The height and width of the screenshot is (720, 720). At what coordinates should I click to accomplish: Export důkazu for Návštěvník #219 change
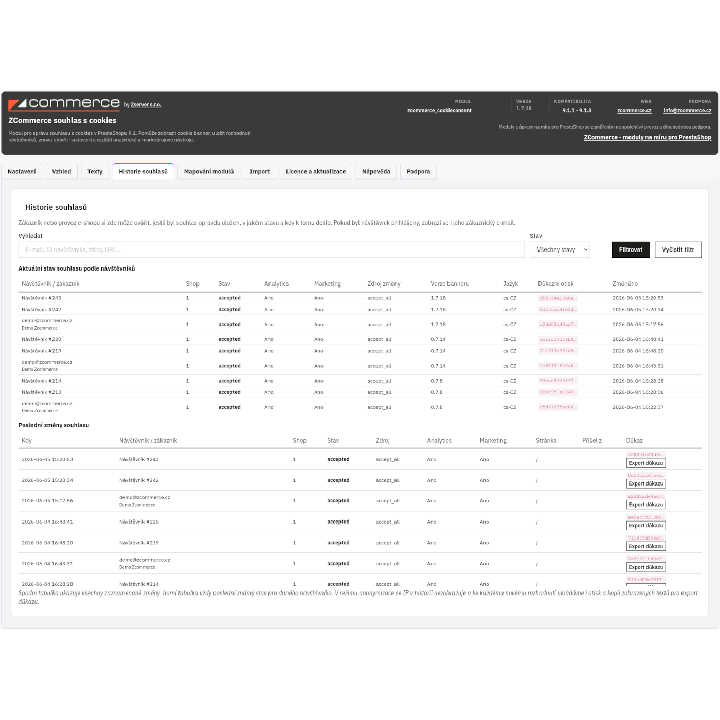(x=646, y=546)
